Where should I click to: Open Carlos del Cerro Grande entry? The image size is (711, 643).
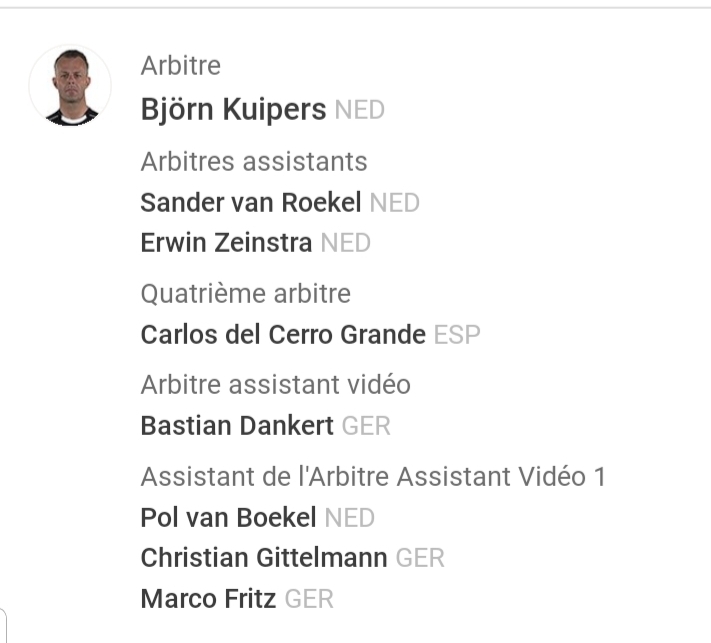[283, 335]
